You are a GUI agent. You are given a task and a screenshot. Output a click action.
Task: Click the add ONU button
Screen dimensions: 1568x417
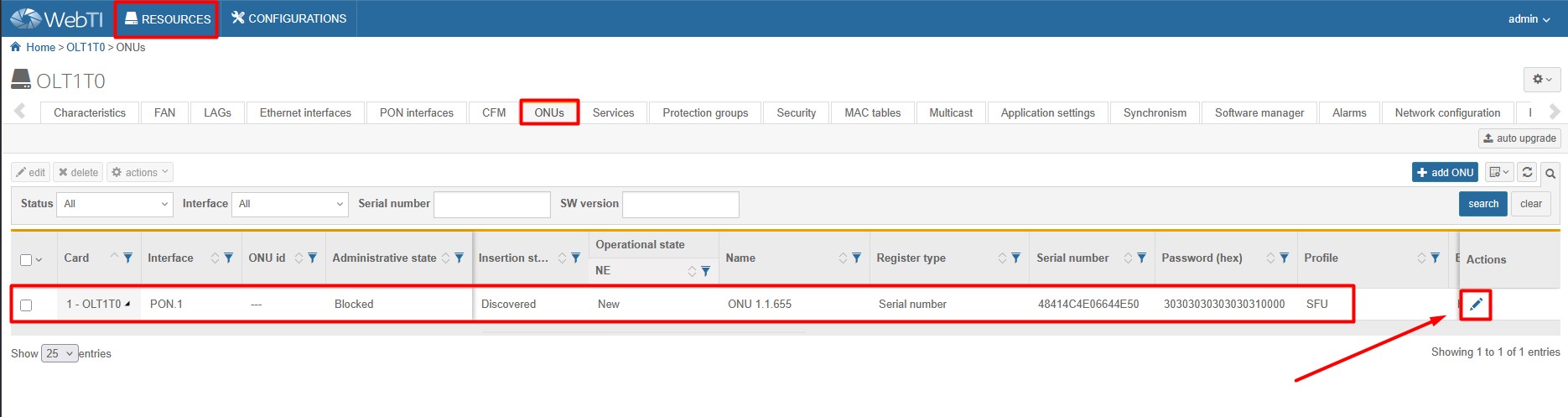click(x=1444, y=173)
